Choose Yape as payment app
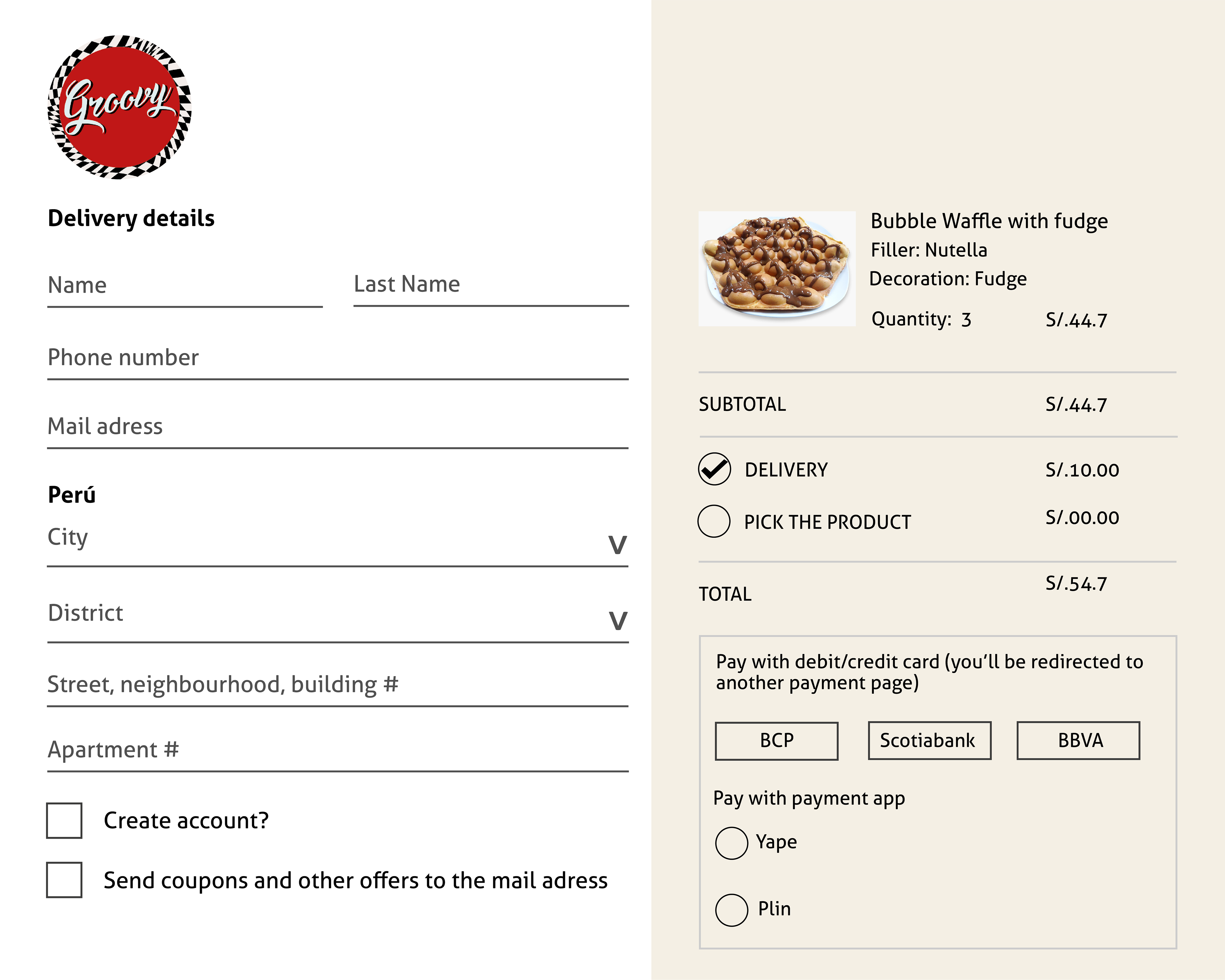The image size is (1225, 980). pos(731,843)
